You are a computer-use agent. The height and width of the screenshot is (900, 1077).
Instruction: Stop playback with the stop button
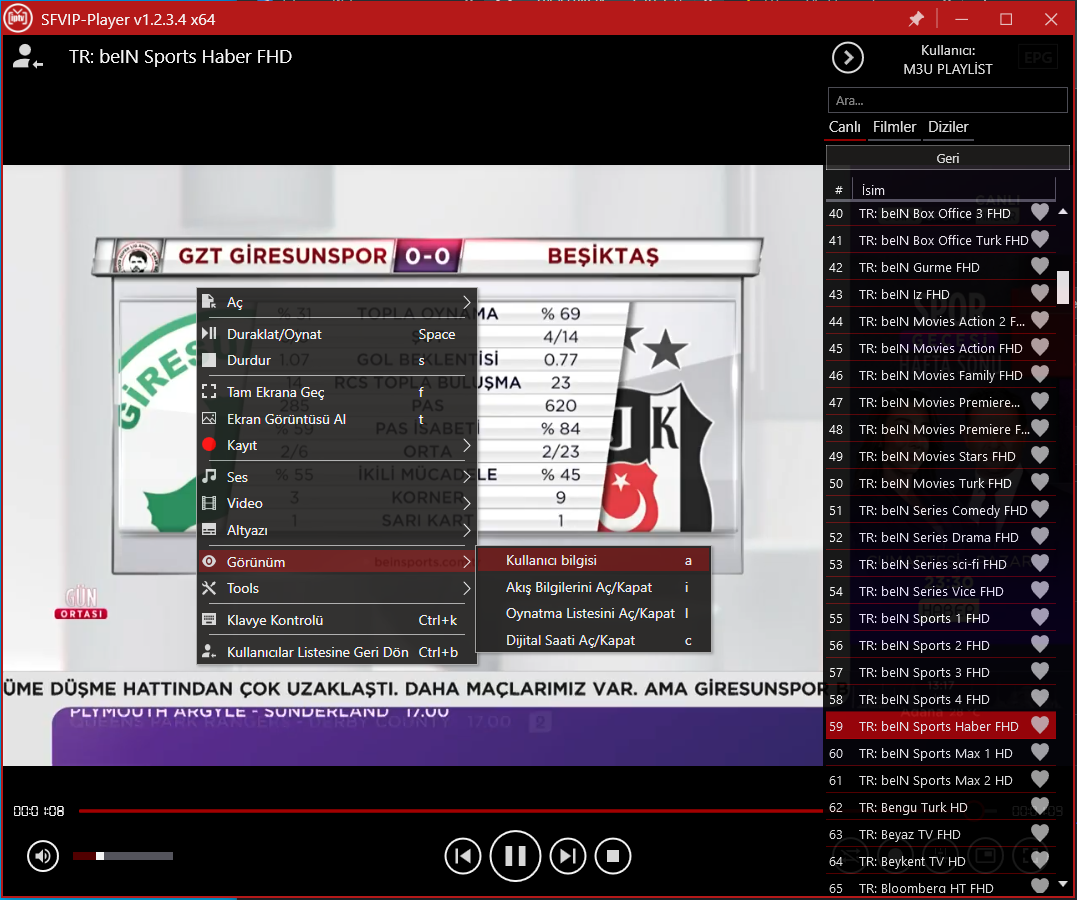click(x=613, y=856)
